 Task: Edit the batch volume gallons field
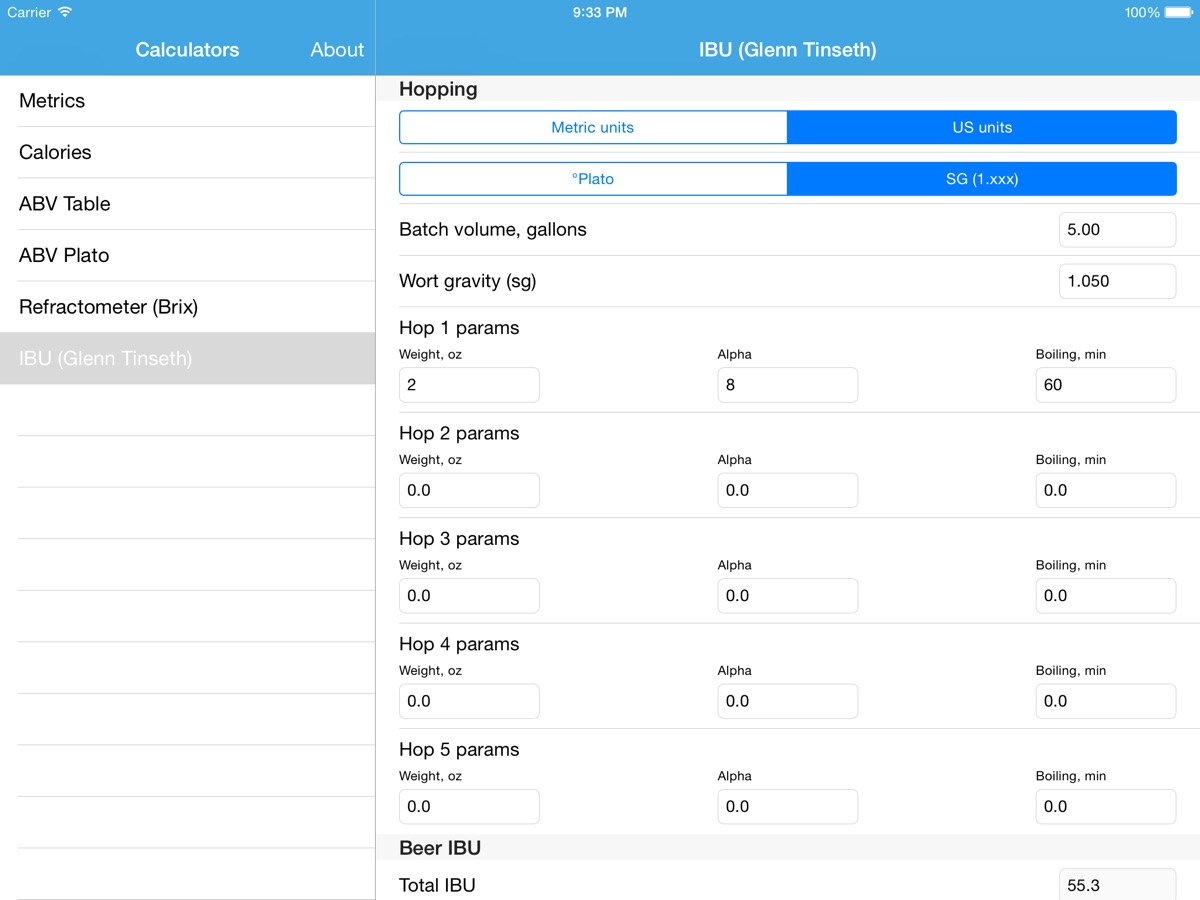click(x=1116, y=230)
